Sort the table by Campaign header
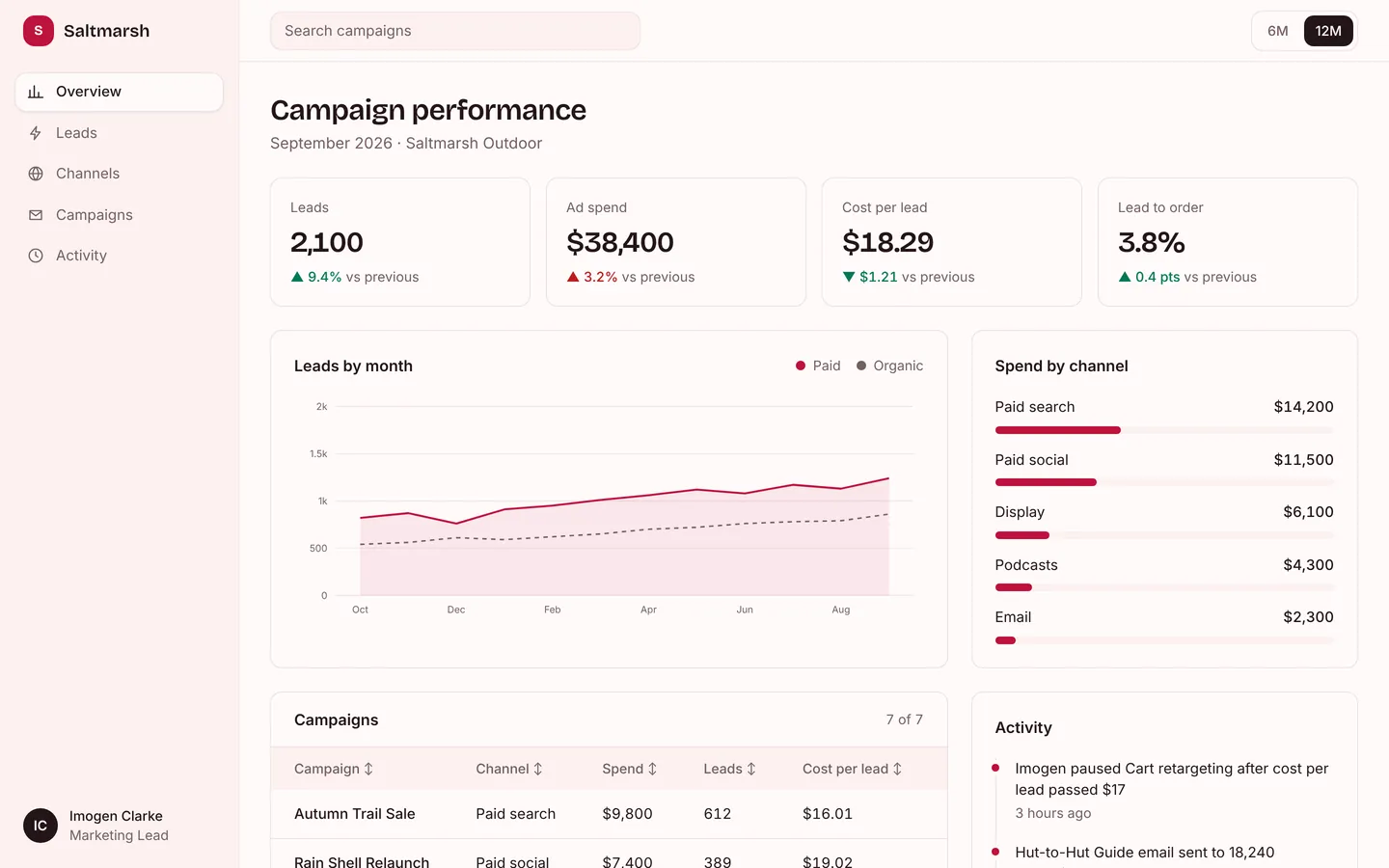 click(x=334, y=769)
